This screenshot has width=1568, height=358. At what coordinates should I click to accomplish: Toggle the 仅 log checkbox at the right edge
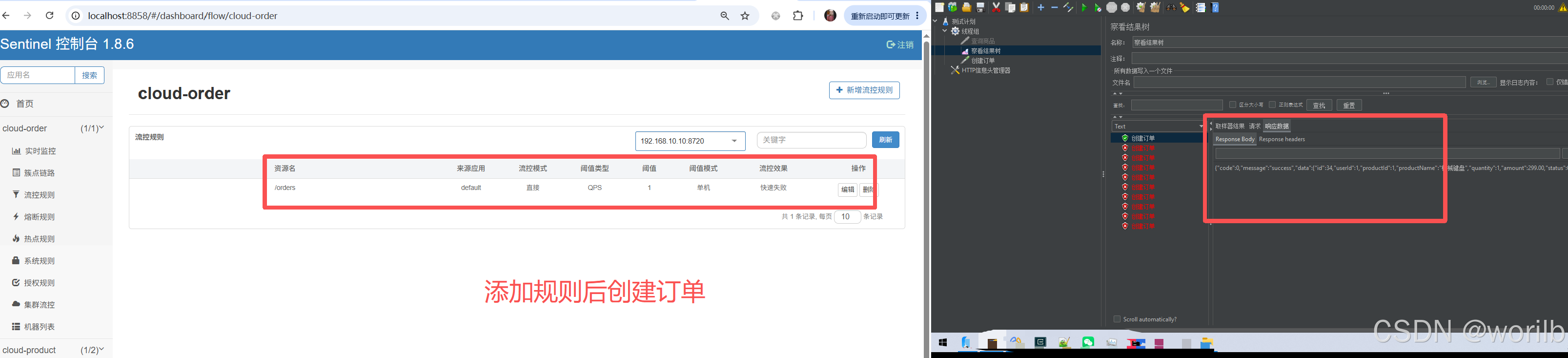[x=1550, y=82]
